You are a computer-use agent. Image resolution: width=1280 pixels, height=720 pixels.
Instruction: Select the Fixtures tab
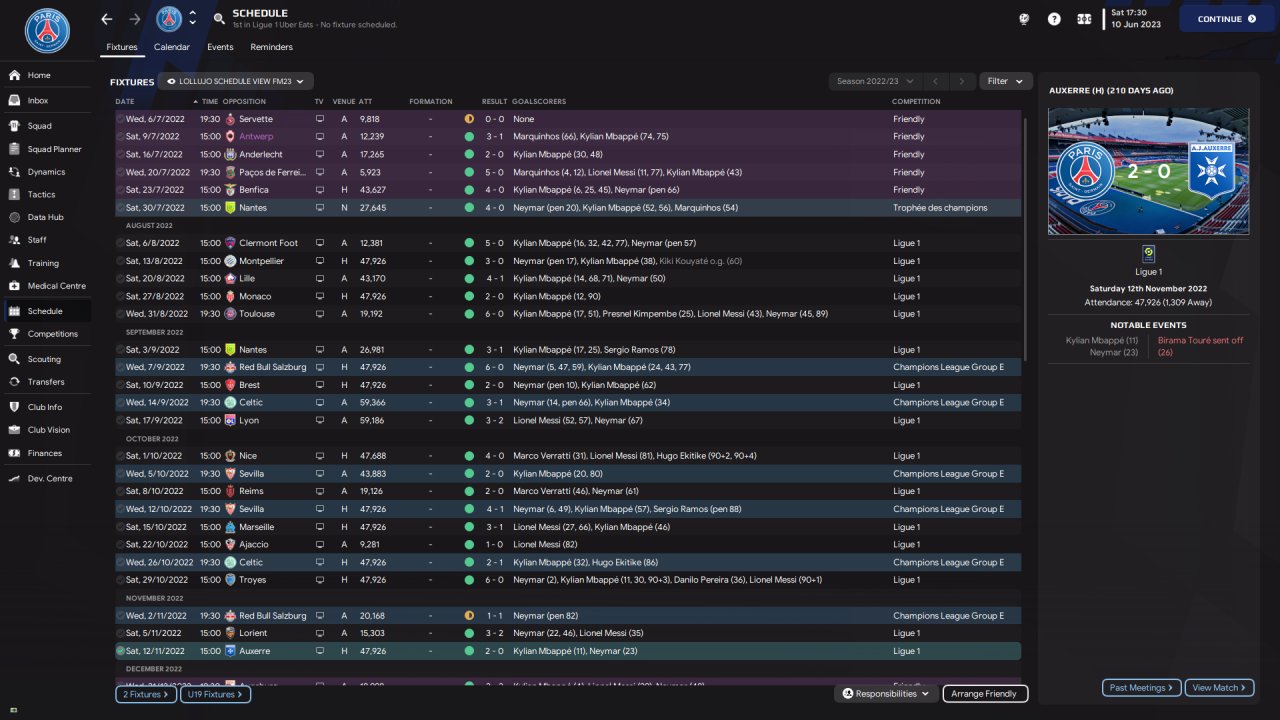122,47
